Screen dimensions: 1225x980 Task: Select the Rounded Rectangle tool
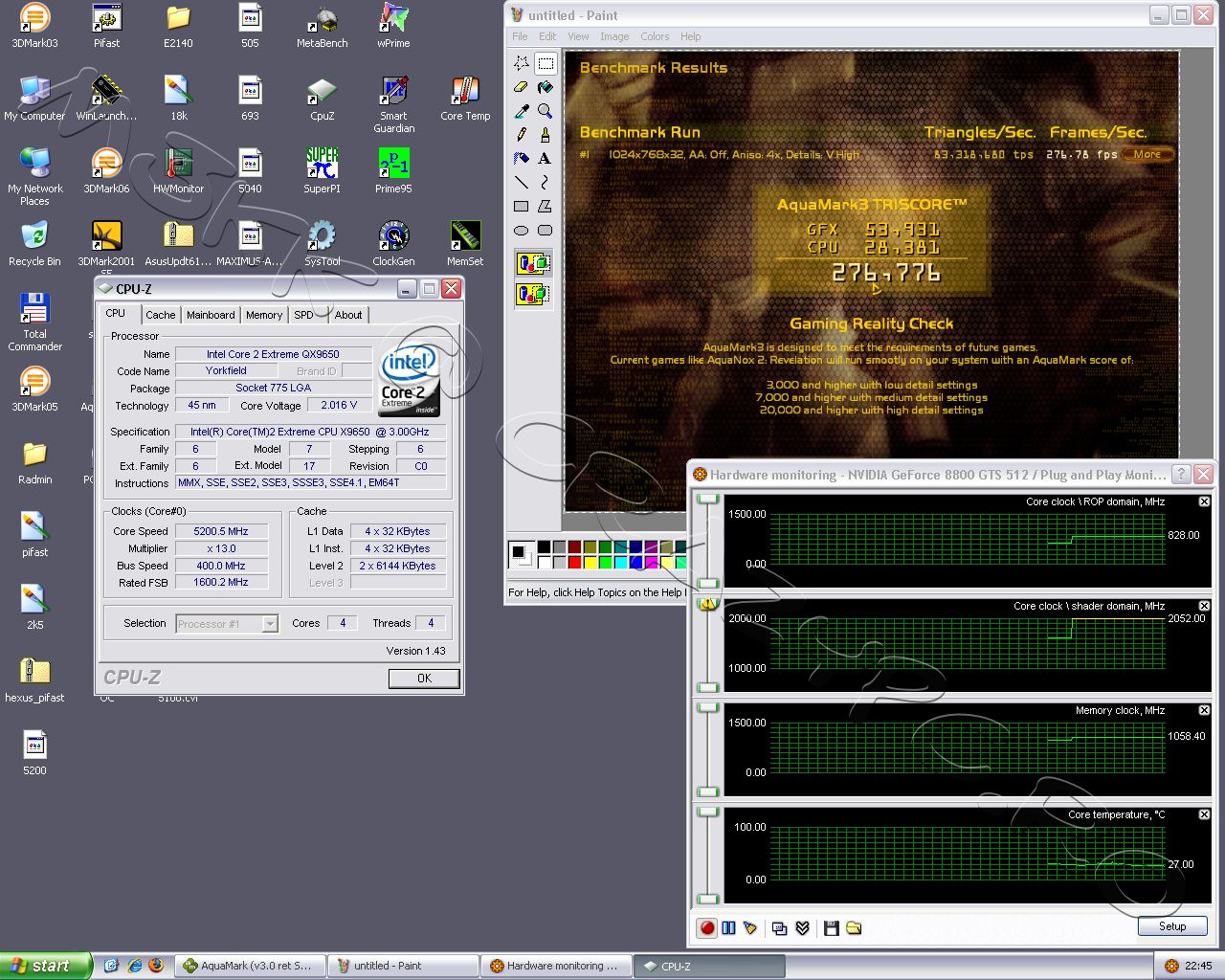[x=546, y=230]
